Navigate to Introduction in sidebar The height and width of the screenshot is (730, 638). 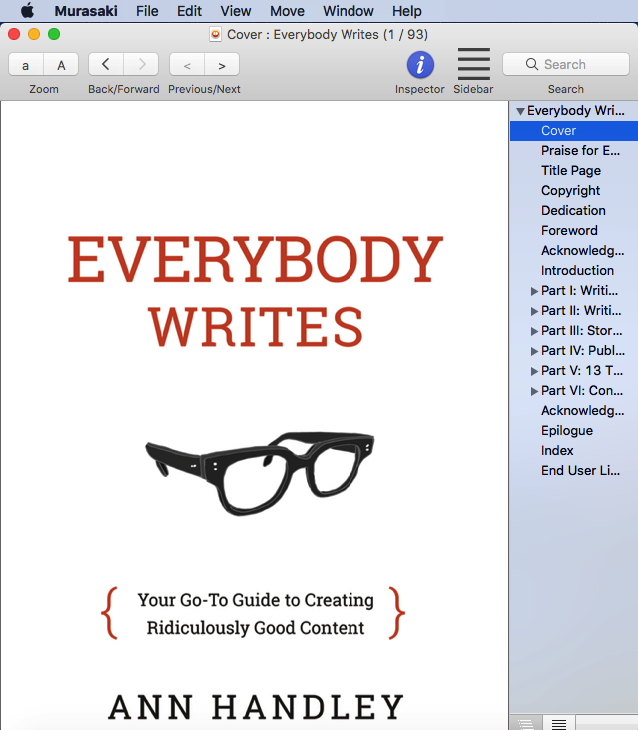[x=577, y=271]
